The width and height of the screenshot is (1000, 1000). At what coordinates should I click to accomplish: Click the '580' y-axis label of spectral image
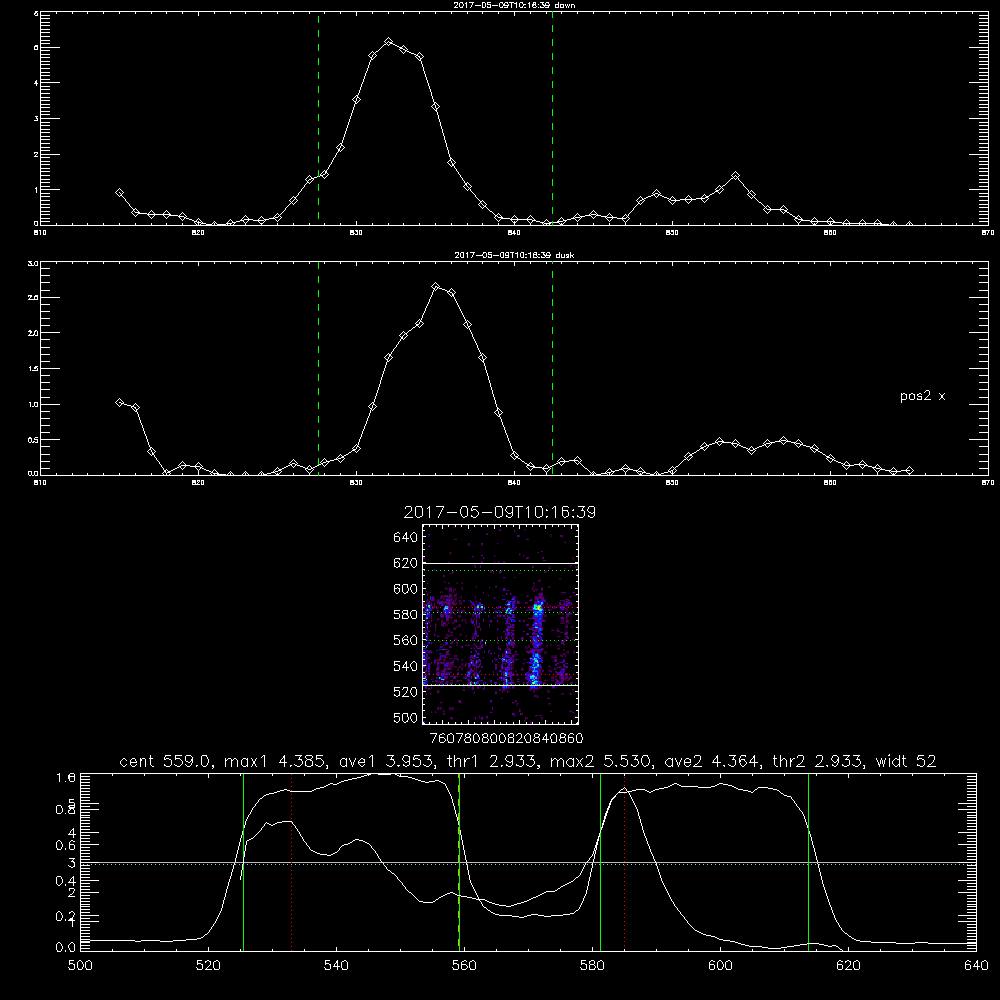pos(406,614)
